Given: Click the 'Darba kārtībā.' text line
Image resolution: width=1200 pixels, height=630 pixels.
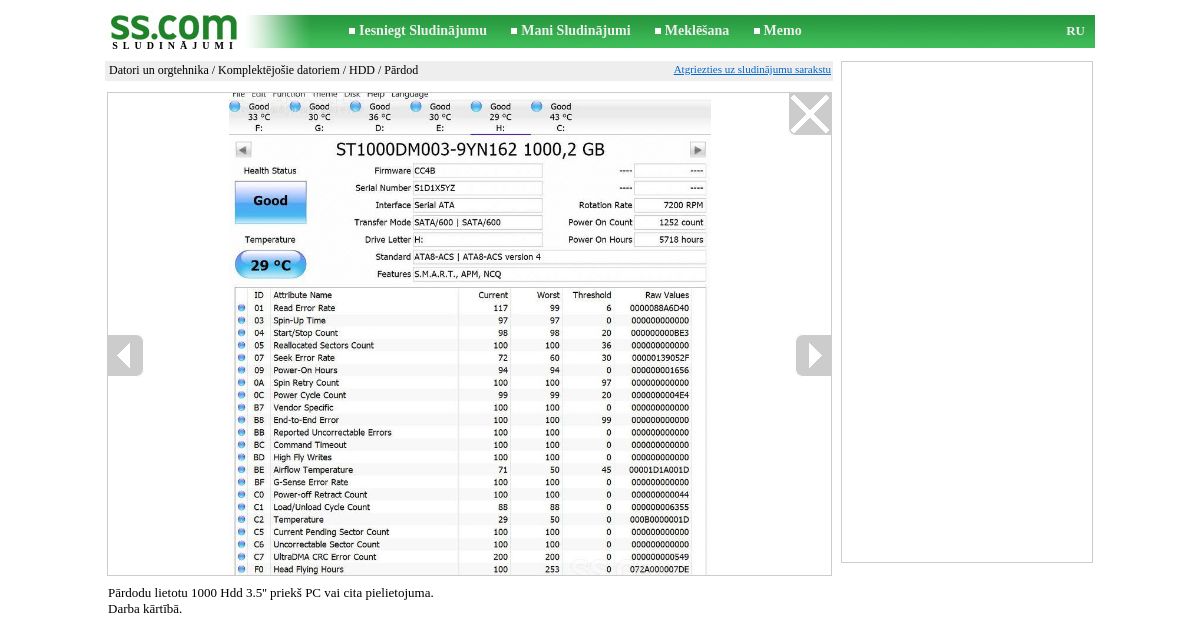Looking at the screenshot, I should click(x=145, y=609).
